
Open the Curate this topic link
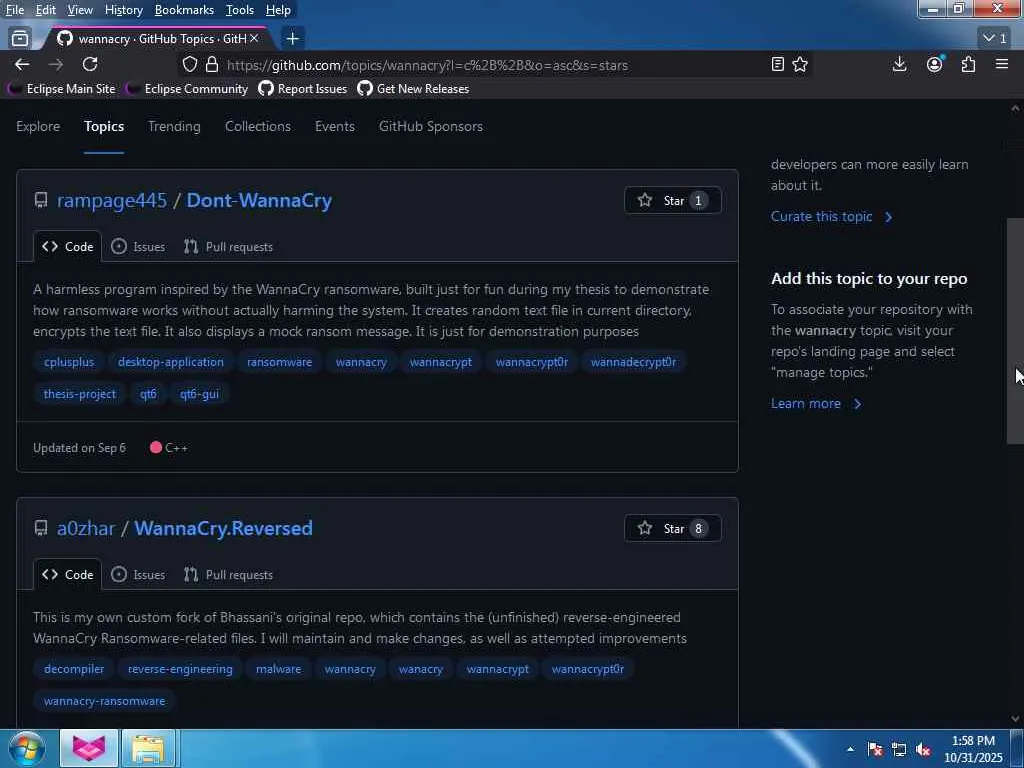pos(831,216)
